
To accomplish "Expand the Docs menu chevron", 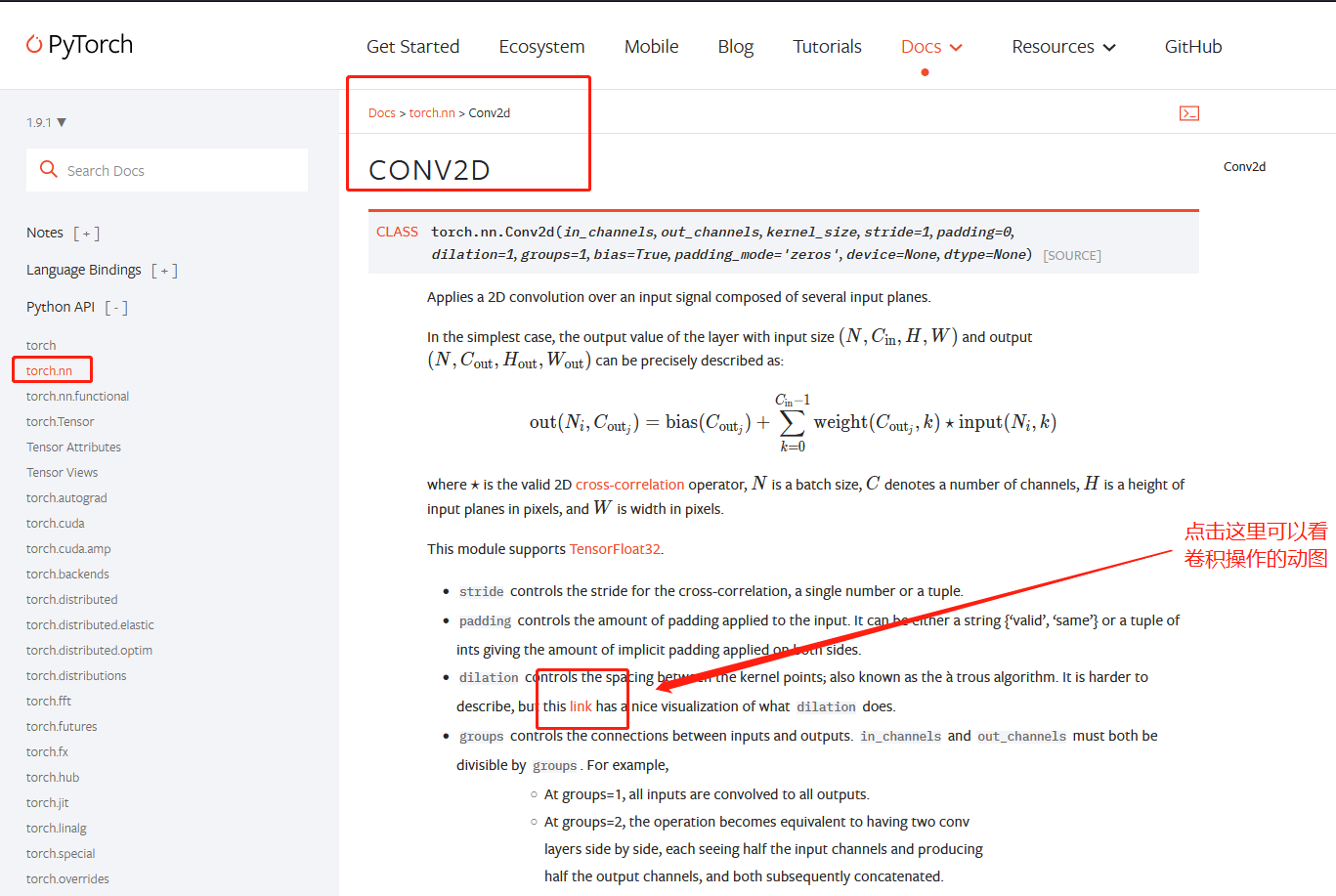I will [957, 47].
